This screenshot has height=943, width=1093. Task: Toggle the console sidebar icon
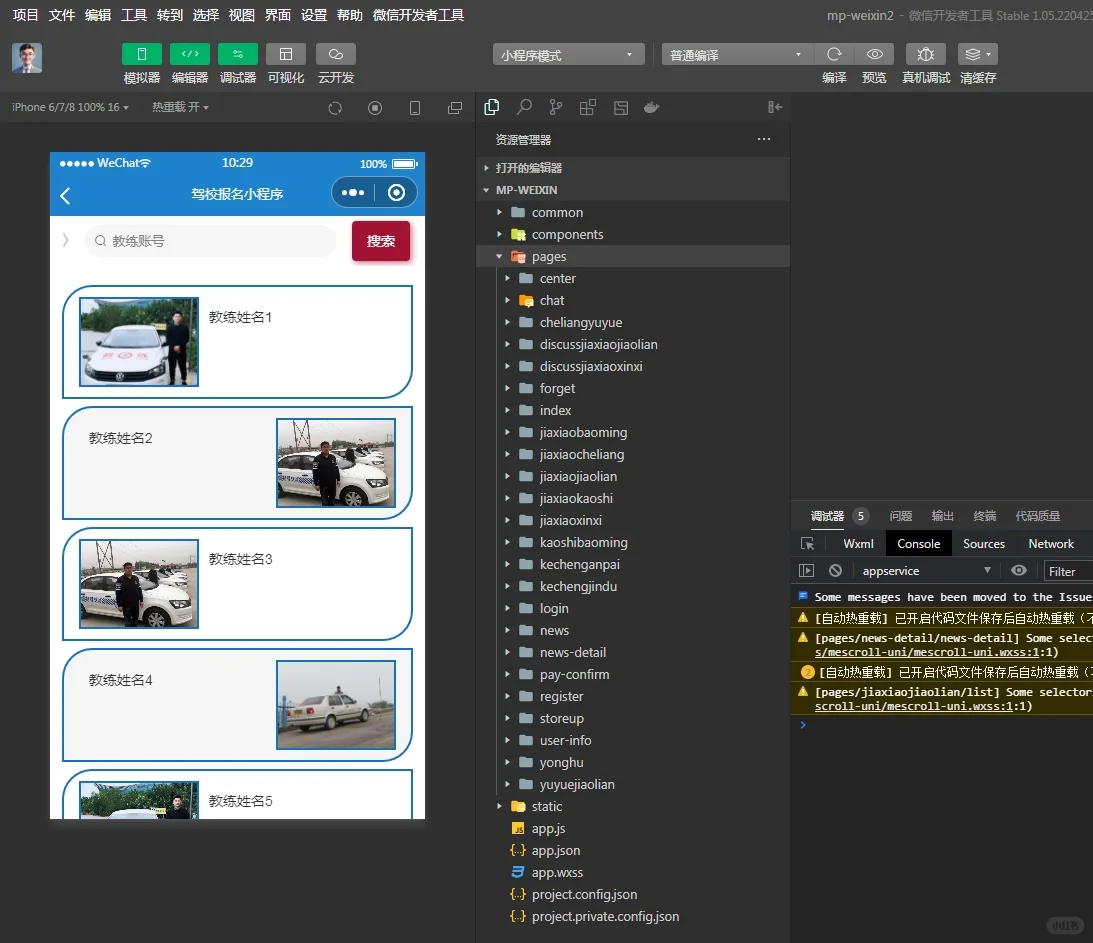point(807,571)
